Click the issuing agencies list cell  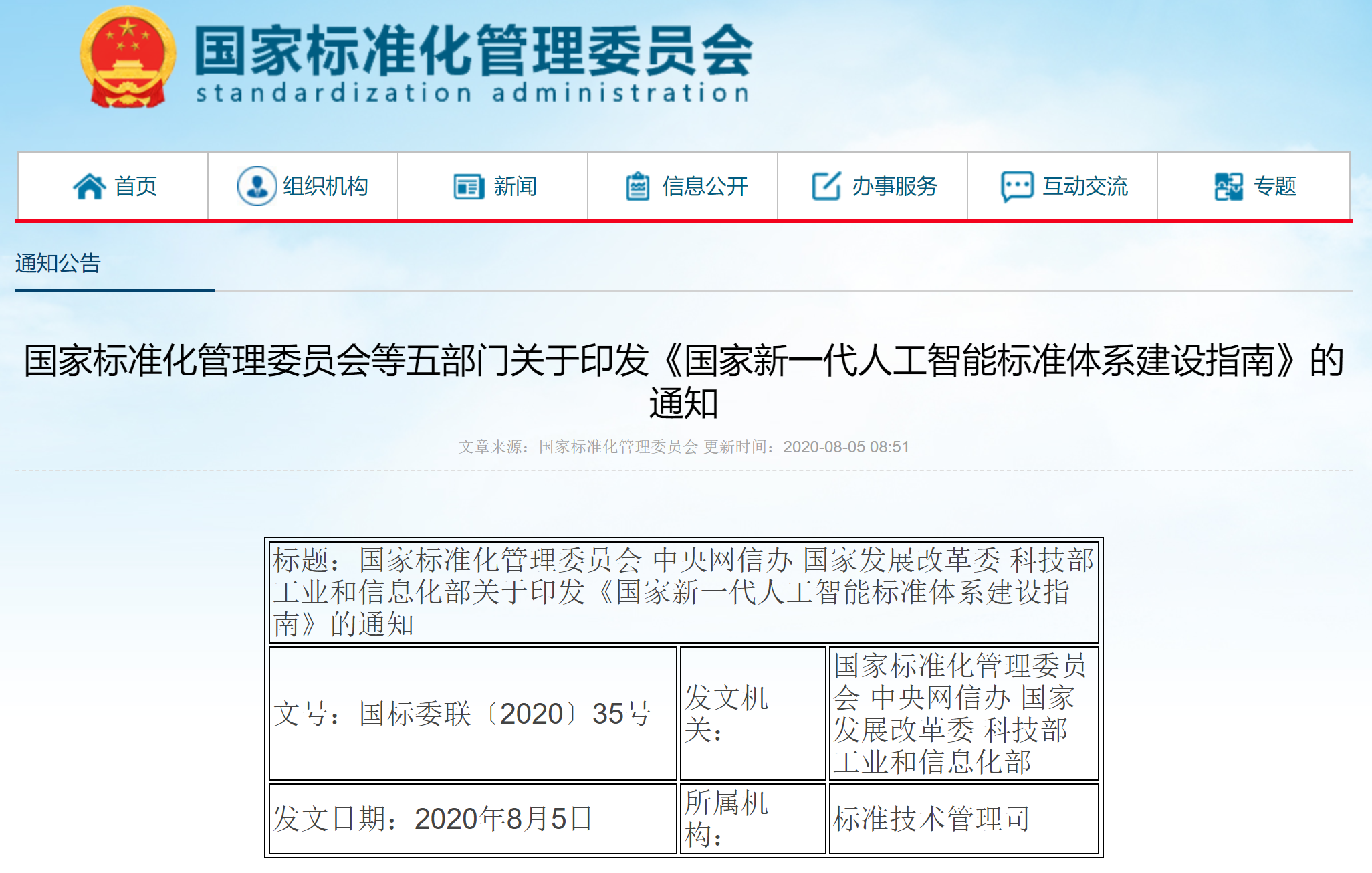pos(963,713)
